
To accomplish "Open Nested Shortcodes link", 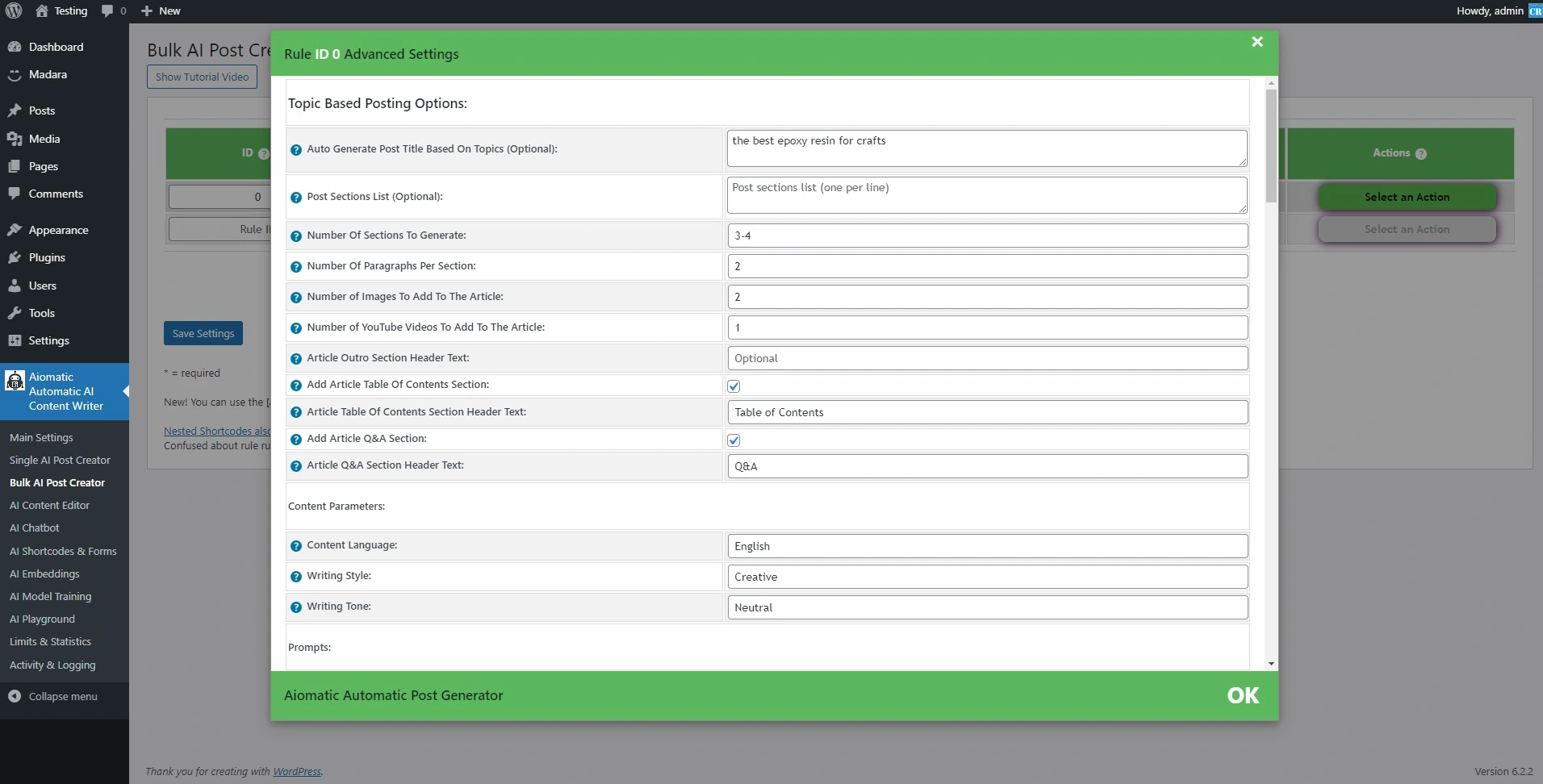I will pyautogui.click(x=217, y=431).
